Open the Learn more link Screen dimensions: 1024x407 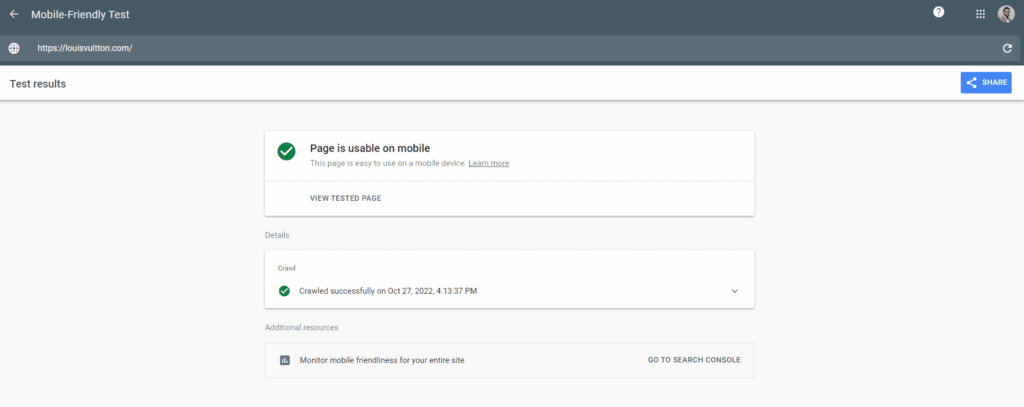click(488, 163)
